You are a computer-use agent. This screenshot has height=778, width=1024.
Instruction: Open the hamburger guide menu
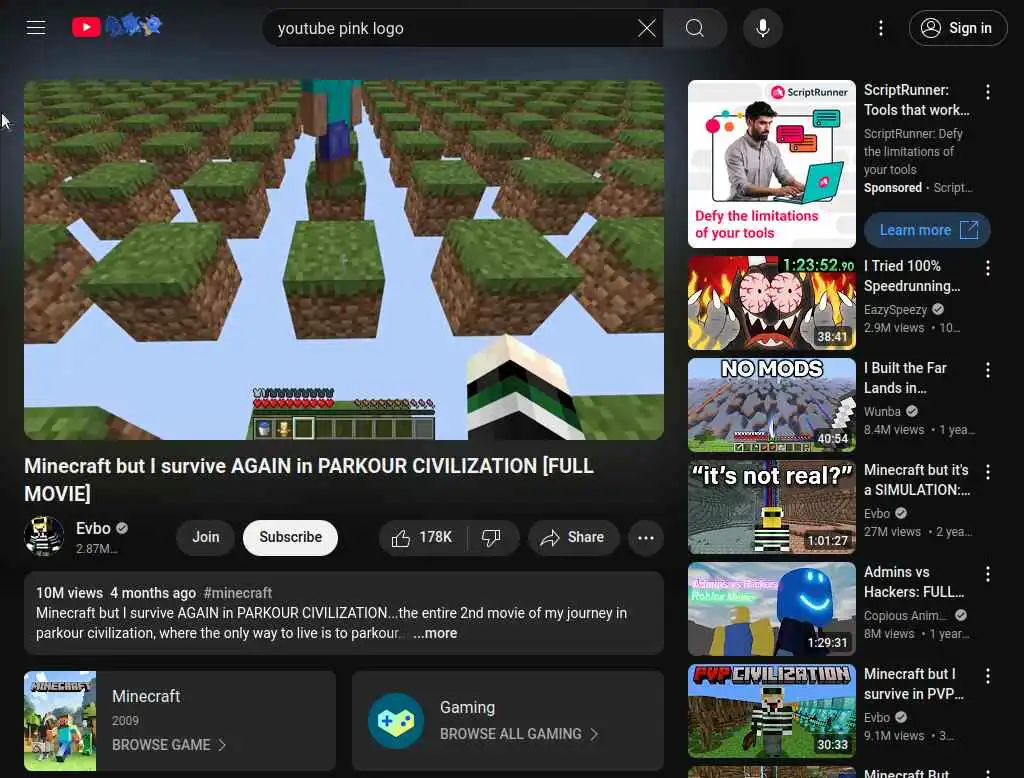click(x=36, y=27)
